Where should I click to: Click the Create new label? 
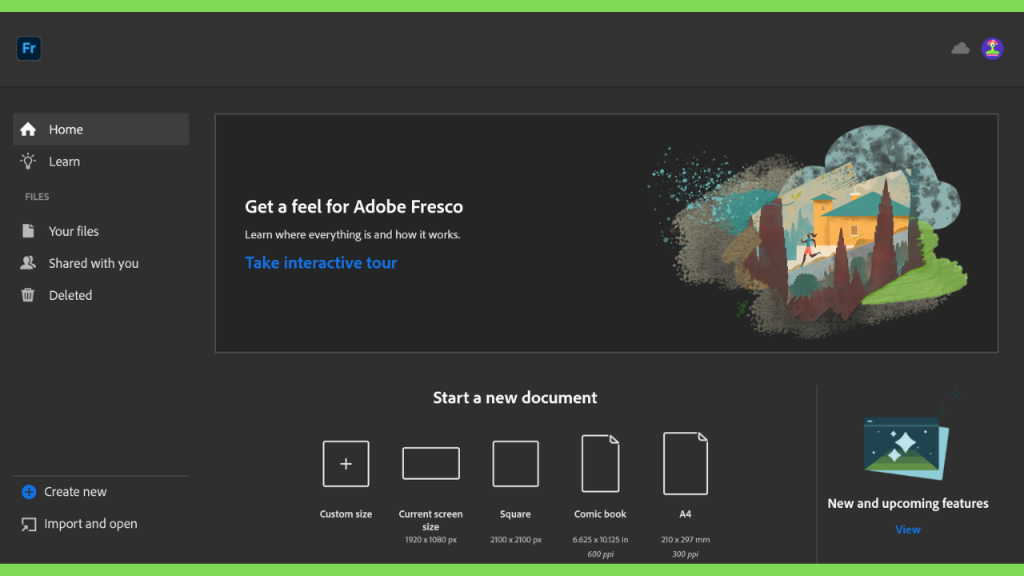[75, 492]
